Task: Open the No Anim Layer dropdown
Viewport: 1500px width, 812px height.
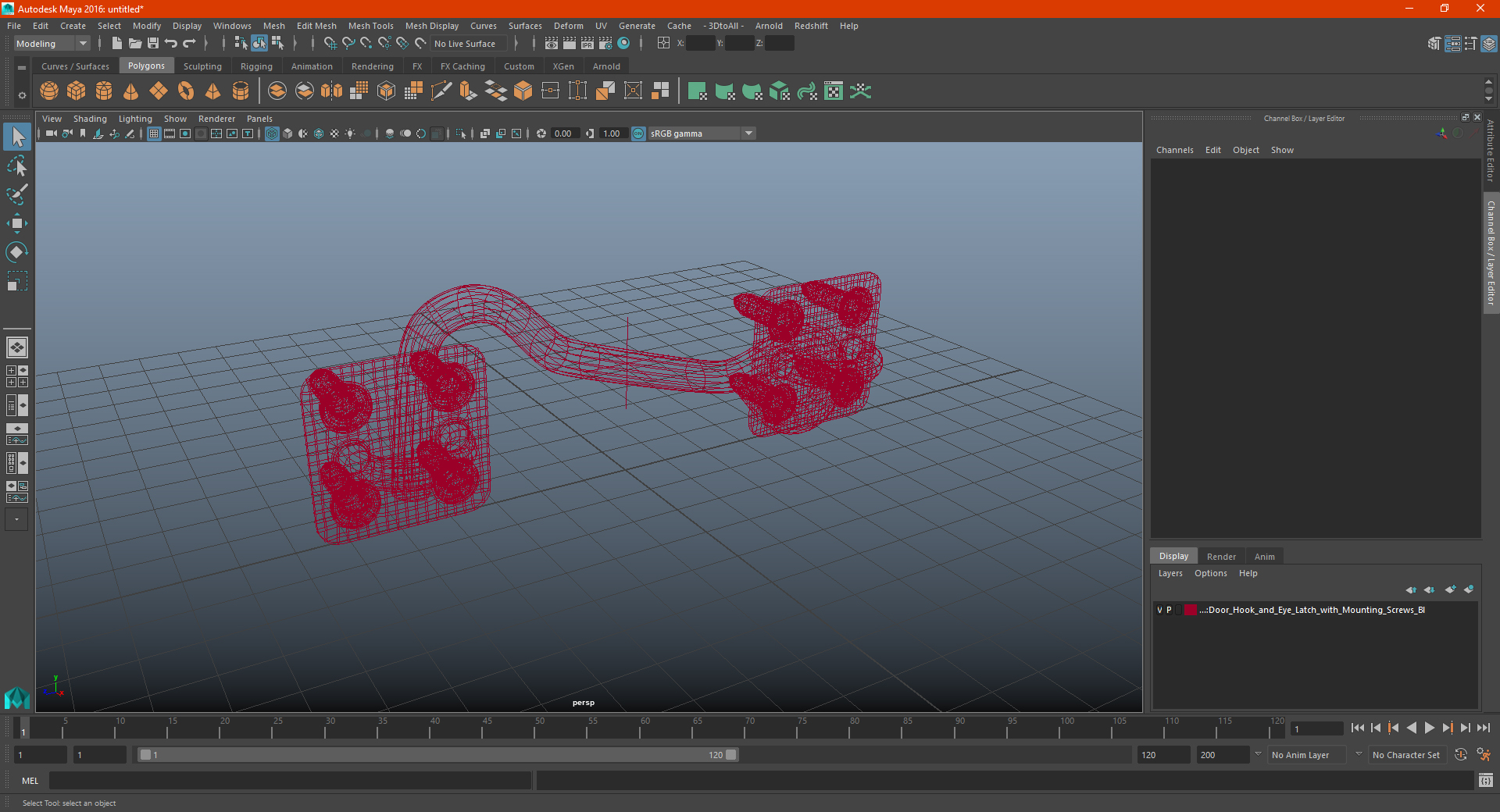Action: point(1307,755)
